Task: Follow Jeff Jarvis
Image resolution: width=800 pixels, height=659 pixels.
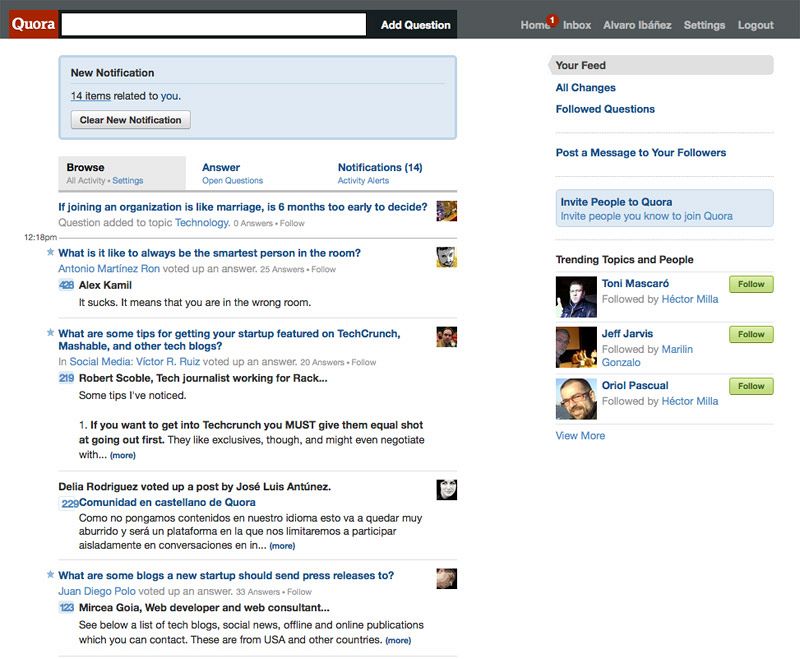Action: pyautogui.click(x=751, y=334)
